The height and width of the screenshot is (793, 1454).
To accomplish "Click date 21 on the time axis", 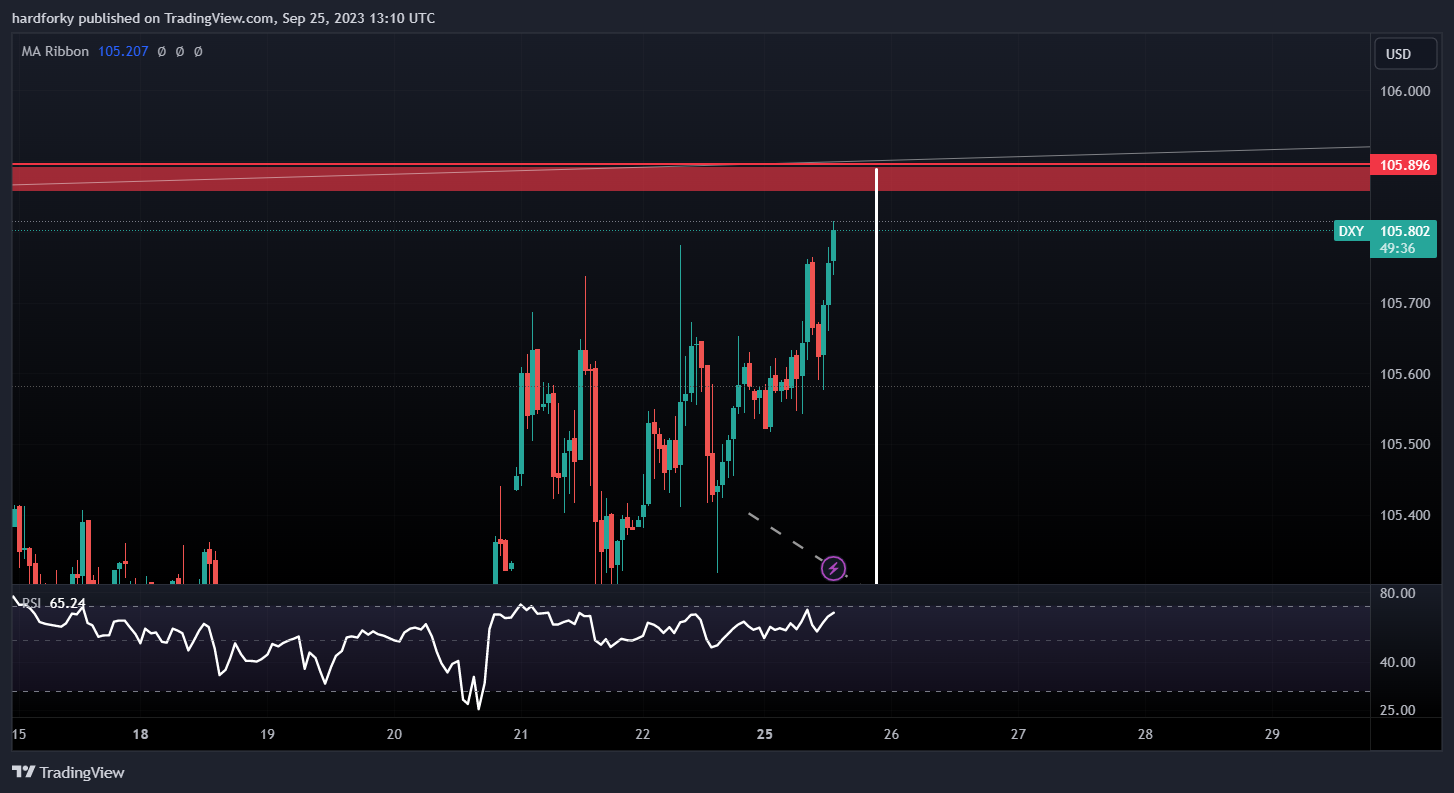I will (x=520, y=734).
